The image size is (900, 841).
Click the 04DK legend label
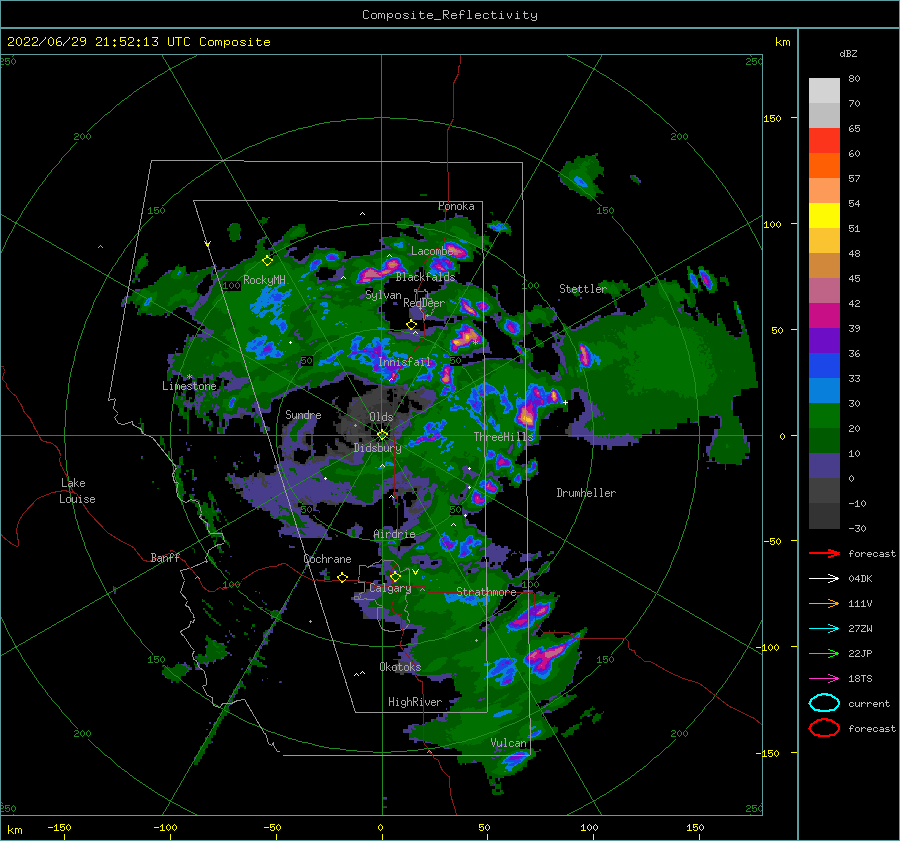[x=860, y=578]
